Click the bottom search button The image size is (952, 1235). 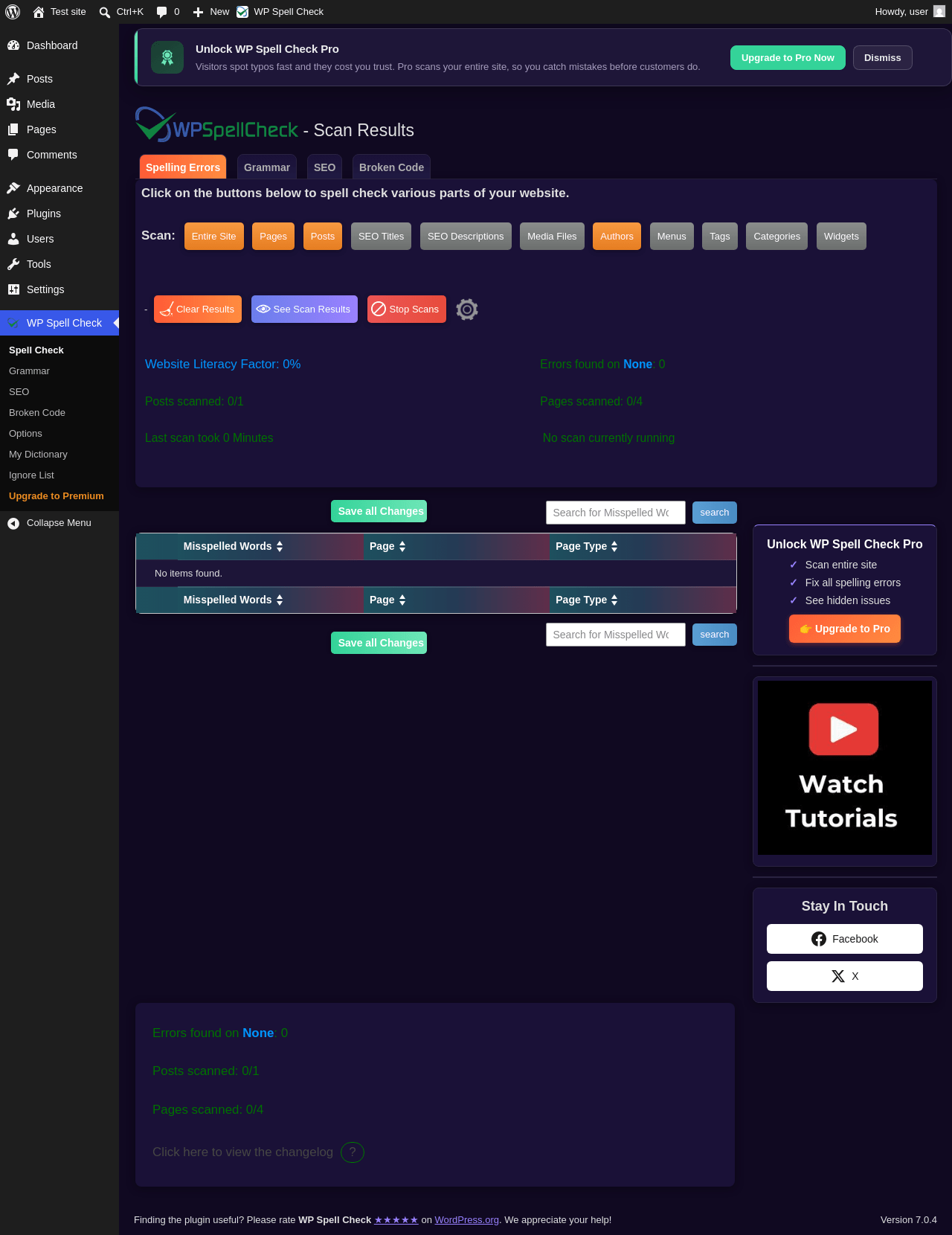click(x=715, y=635)
